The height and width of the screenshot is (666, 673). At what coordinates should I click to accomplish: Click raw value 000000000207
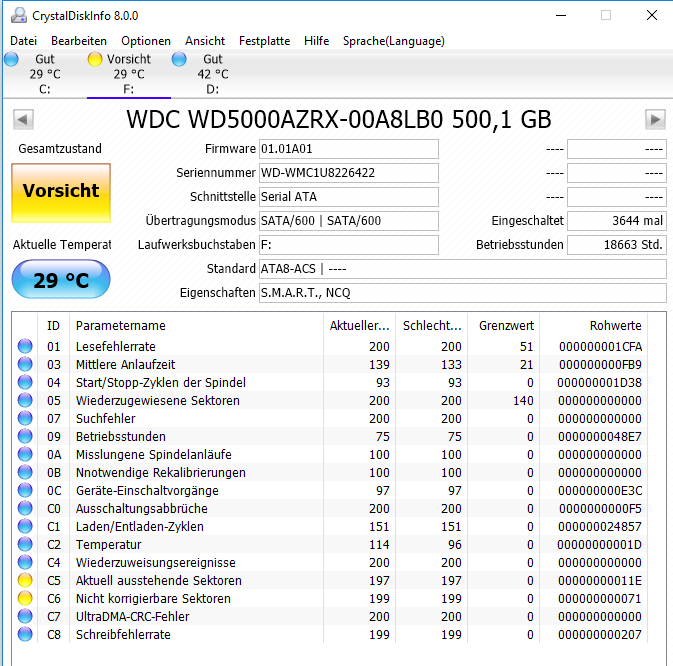(600, 635)
